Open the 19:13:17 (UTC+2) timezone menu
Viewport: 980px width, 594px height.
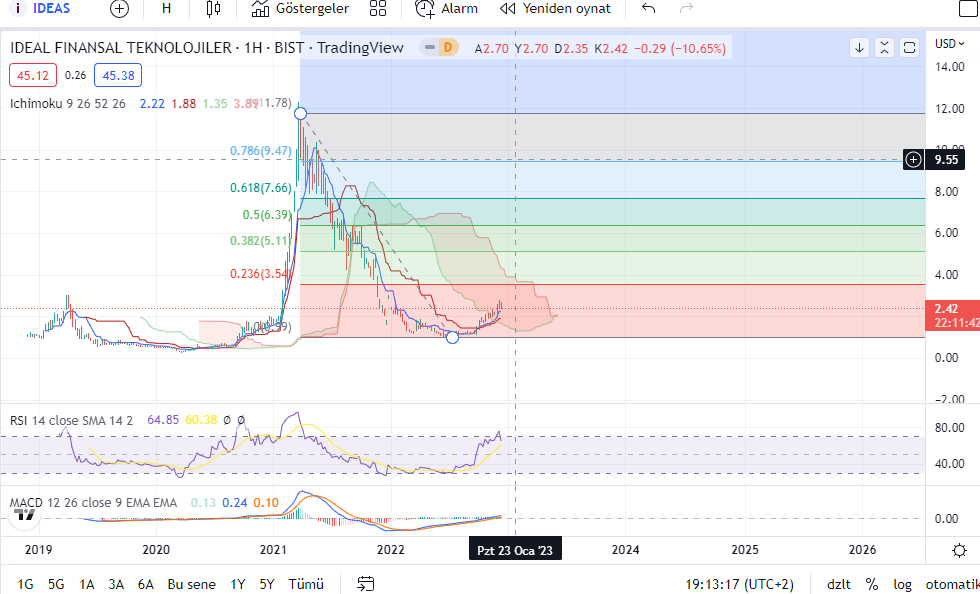click(x=739, y=584)
